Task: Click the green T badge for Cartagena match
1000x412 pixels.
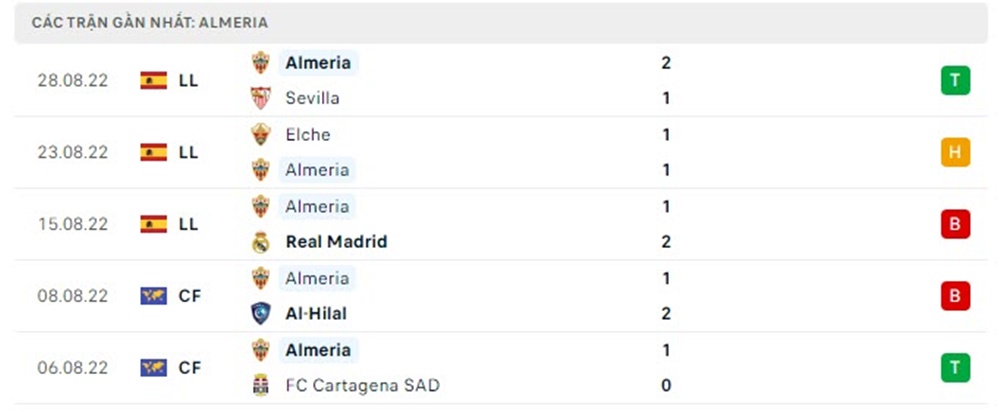Action: (x=955, y=368)
